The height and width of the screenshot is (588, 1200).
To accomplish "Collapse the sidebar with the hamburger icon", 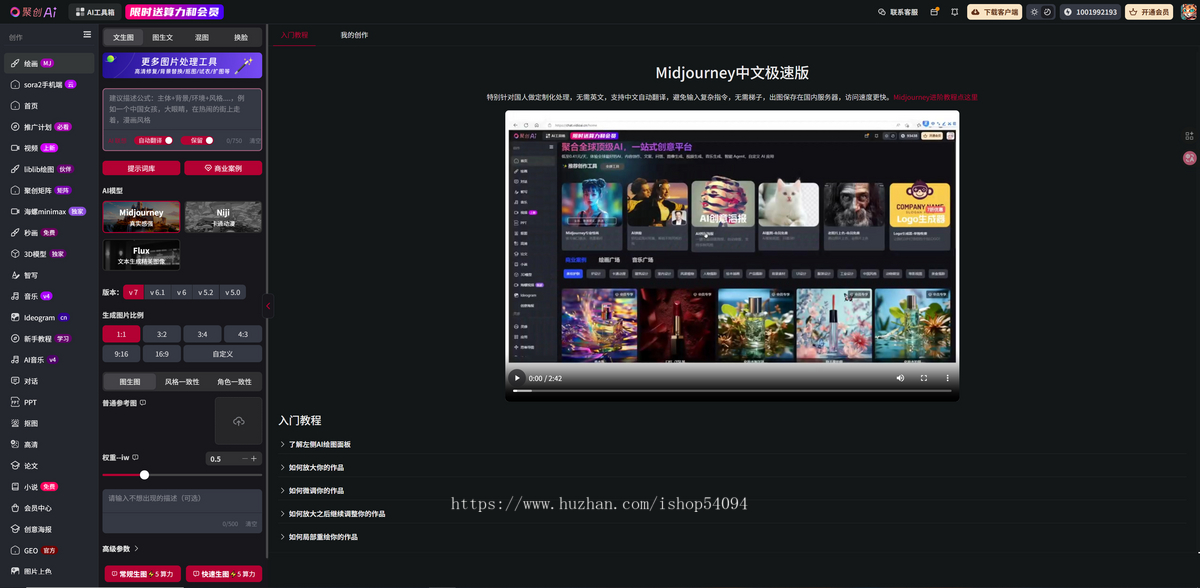I will tap(87, 35).
